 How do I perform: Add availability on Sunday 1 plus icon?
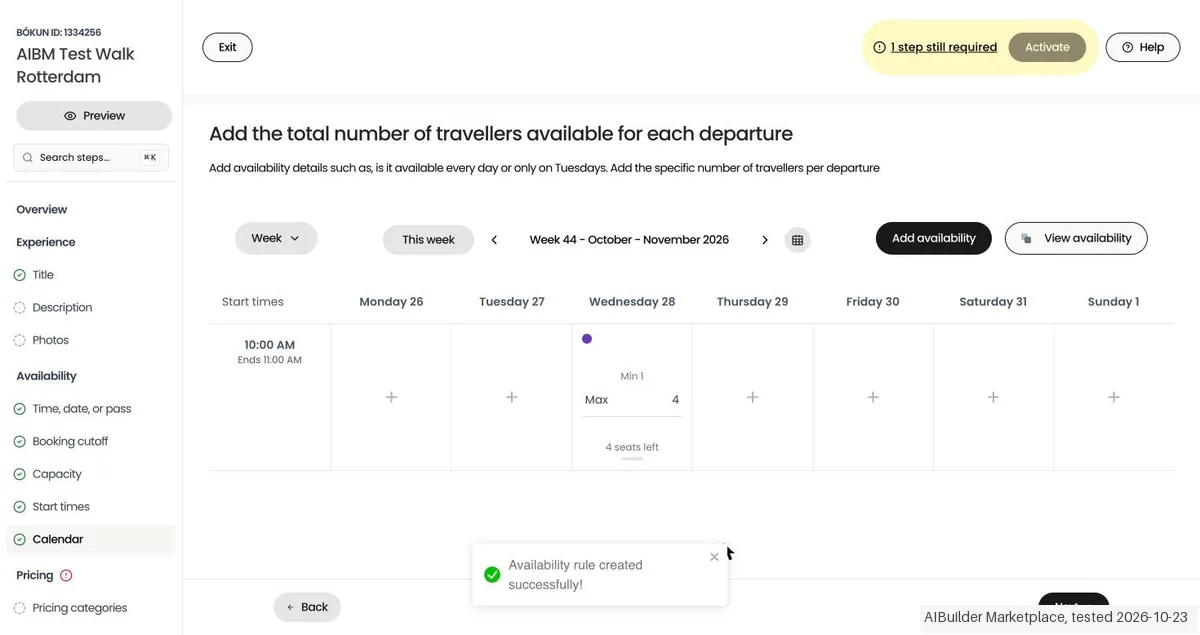(1114, 397)
